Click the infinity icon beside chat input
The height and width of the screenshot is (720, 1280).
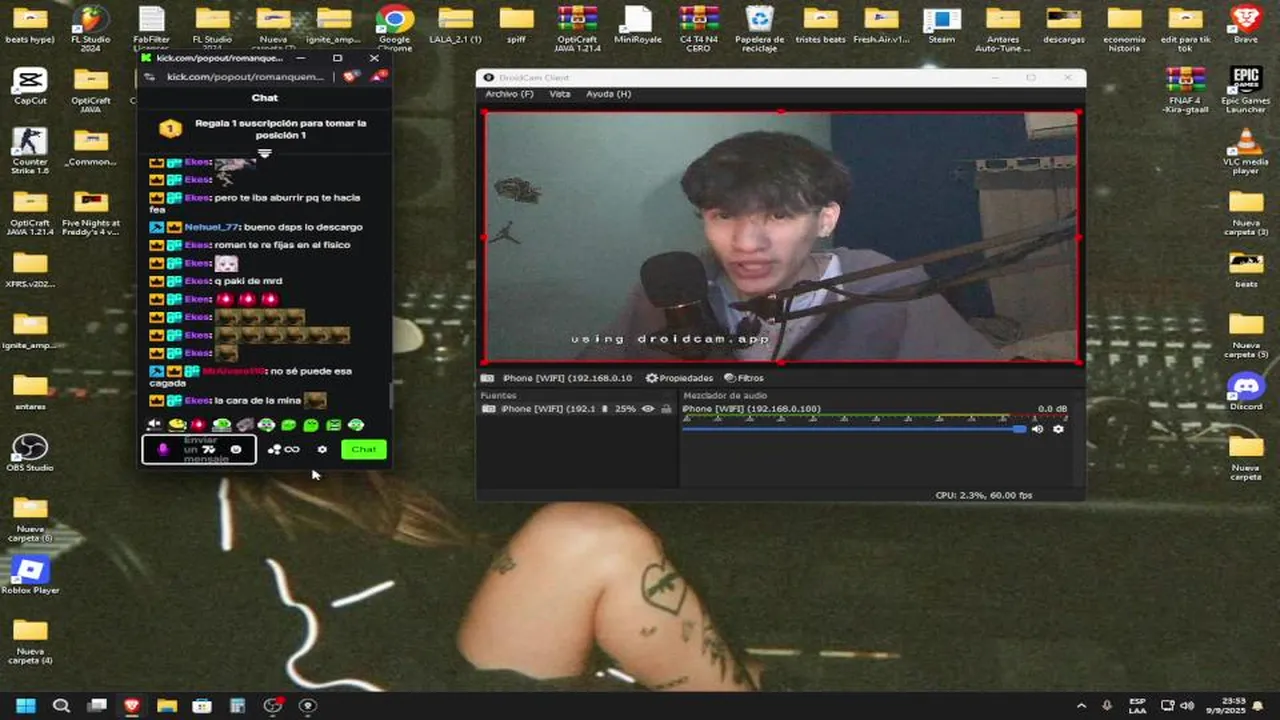click(292, 450)
